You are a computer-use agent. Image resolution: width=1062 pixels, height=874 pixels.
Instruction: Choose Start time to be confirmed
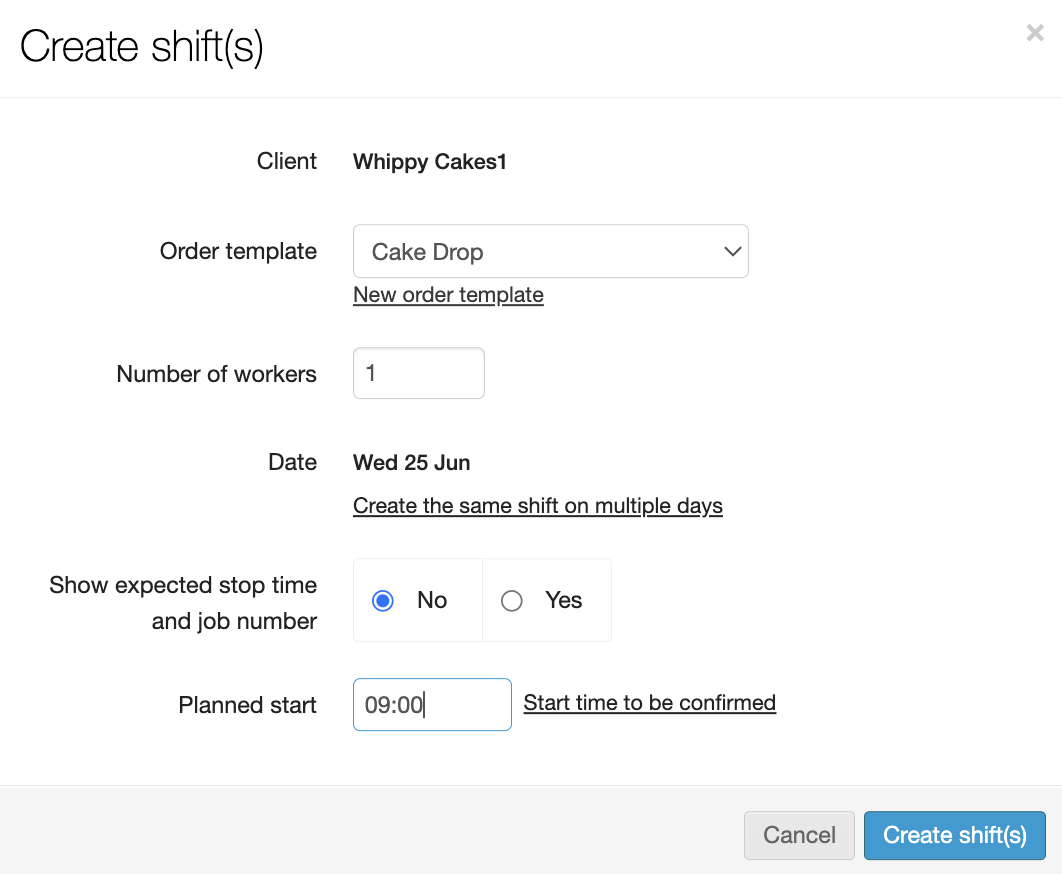click(x=649, y=703)
